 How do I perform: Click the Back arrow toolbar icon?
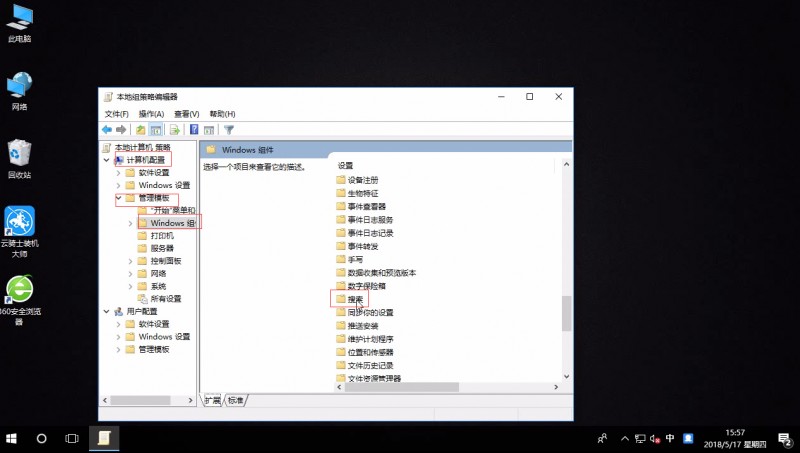pos(107,130)
